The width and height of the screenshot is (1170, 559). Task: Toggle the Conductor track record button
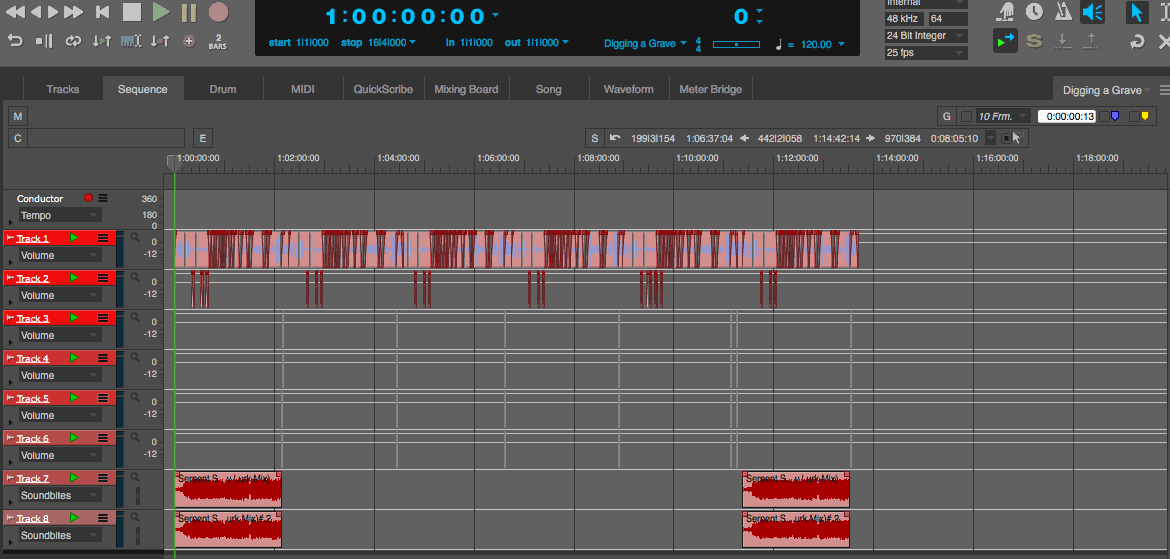coord(88,199)
